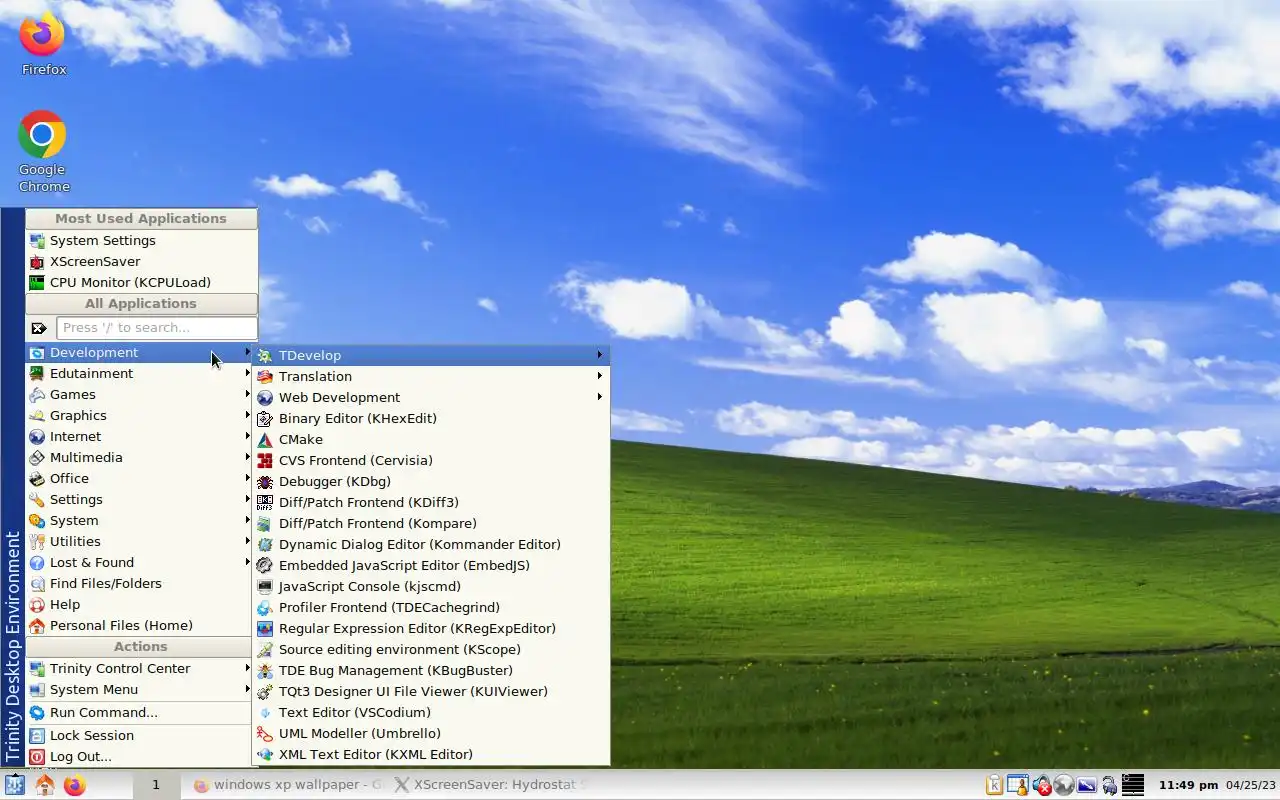
Task: Select desktop 1 in the pager
Action: pyautogui.click(x=155, y=785)
